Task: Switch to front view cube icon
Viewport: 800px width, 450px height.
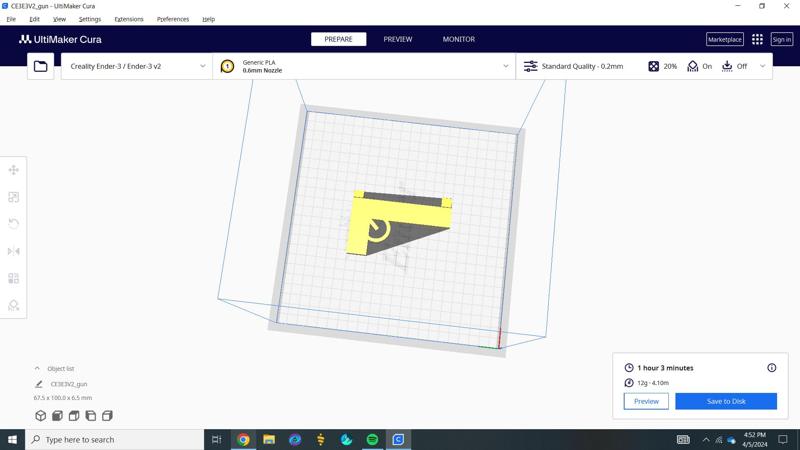Action: (57, 416)
